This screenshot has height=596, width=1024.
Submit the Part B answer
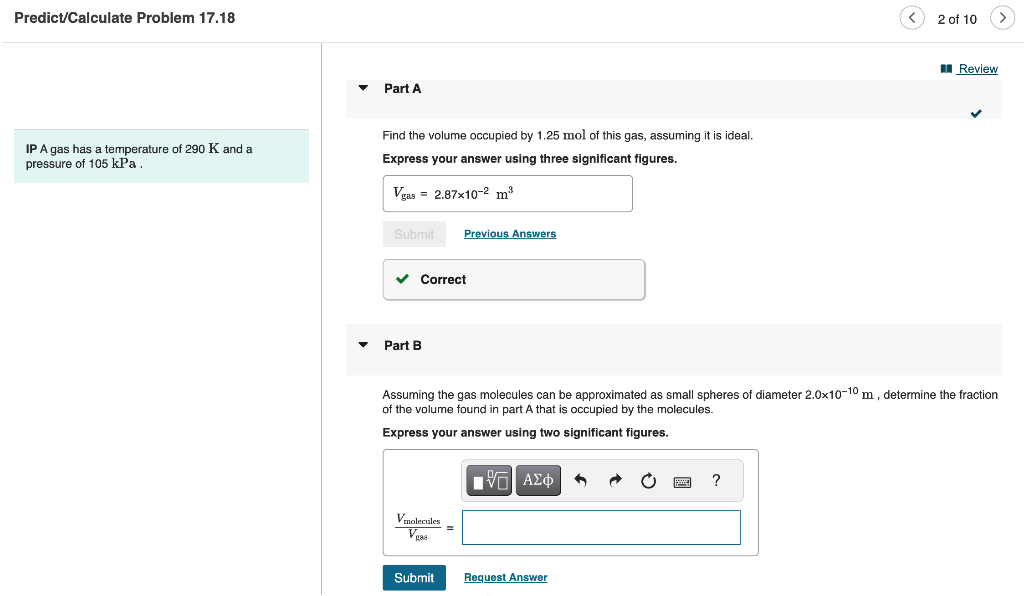(x=414, y=577)
